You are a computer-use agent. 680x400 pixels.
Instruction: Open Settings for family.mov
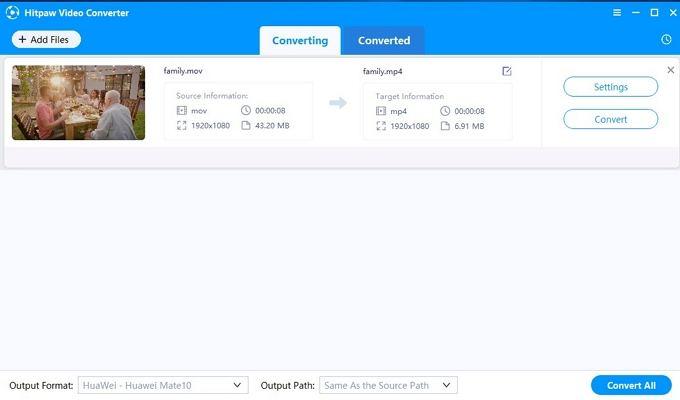point(611,87)
